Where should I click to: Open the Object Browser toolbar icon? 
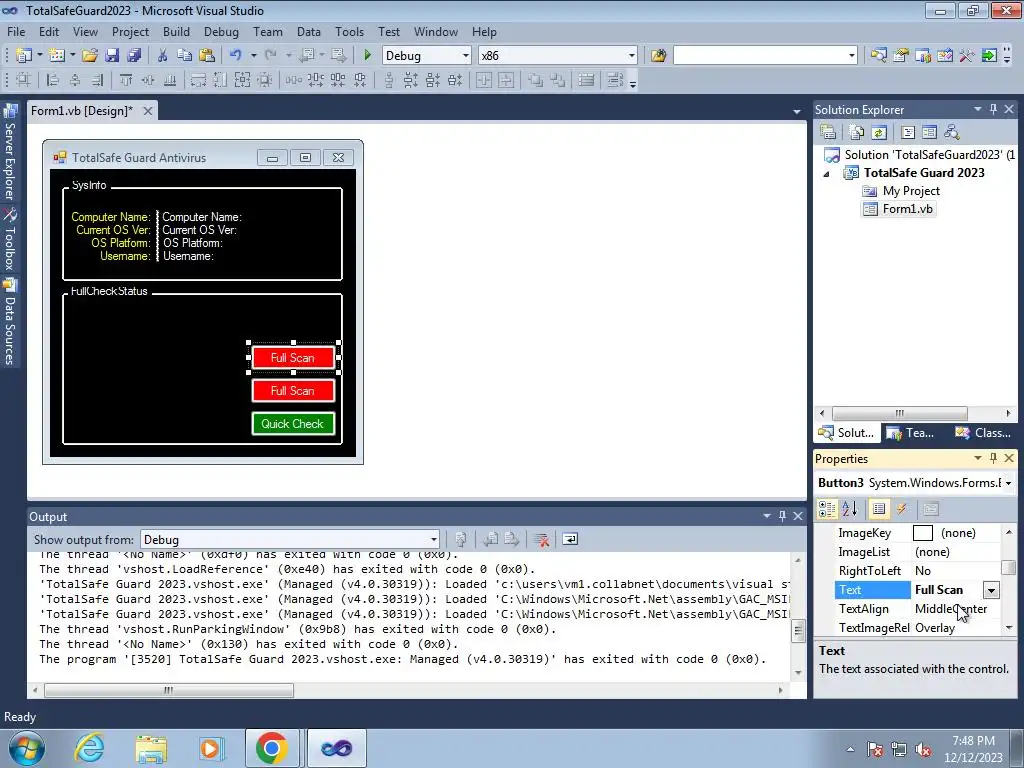[944, 56]
